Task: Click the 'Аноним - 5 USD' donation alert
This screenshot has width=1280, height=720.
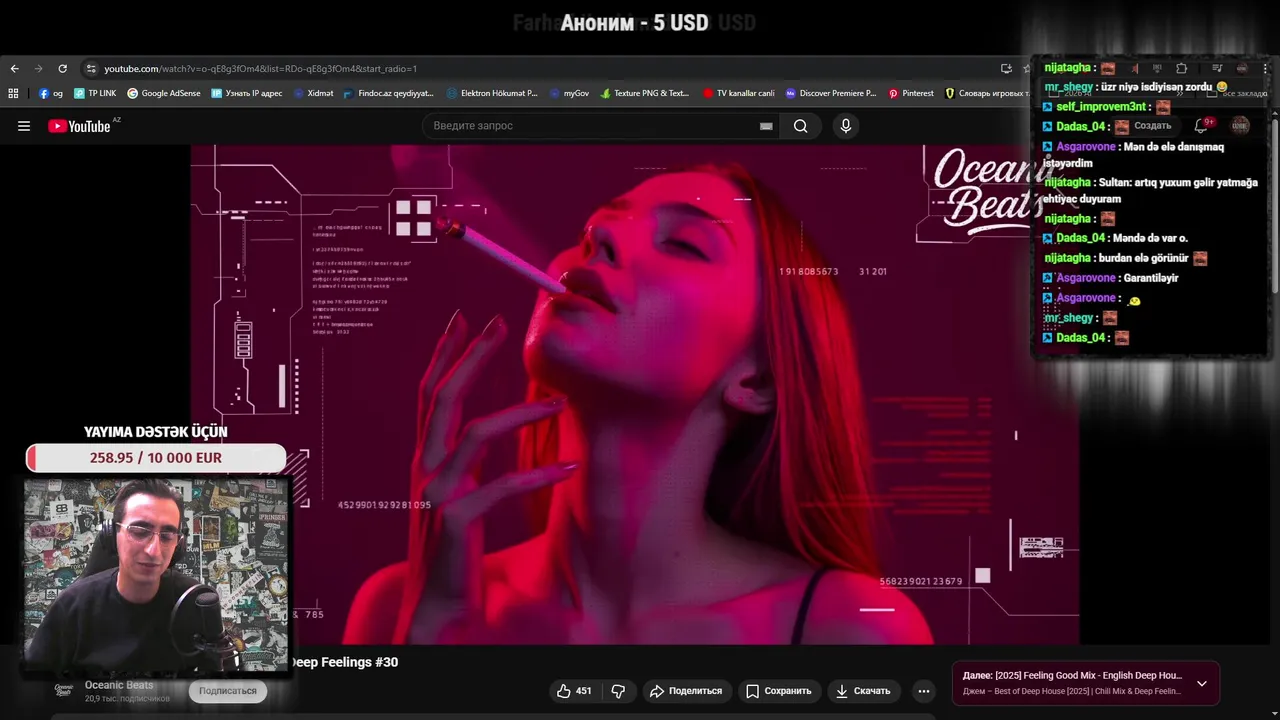Action: point(634,23)
